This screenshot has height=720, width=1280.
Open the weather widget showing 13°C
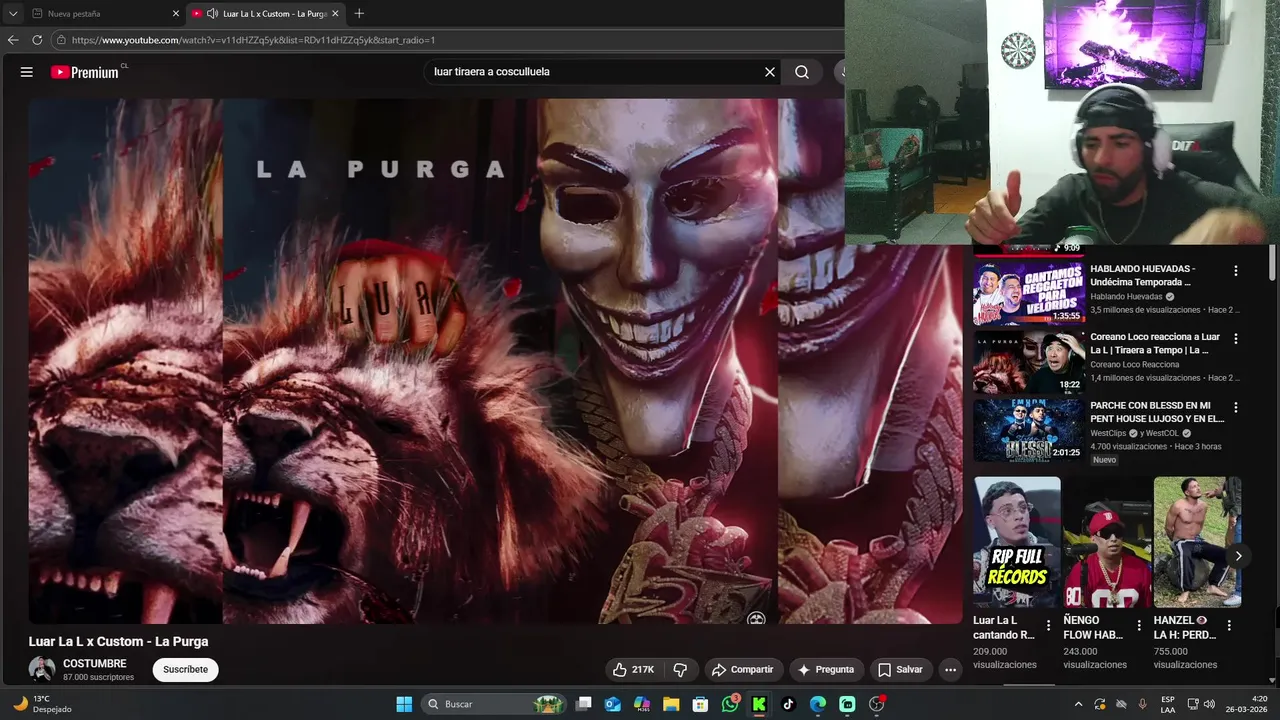coord(40,704)
